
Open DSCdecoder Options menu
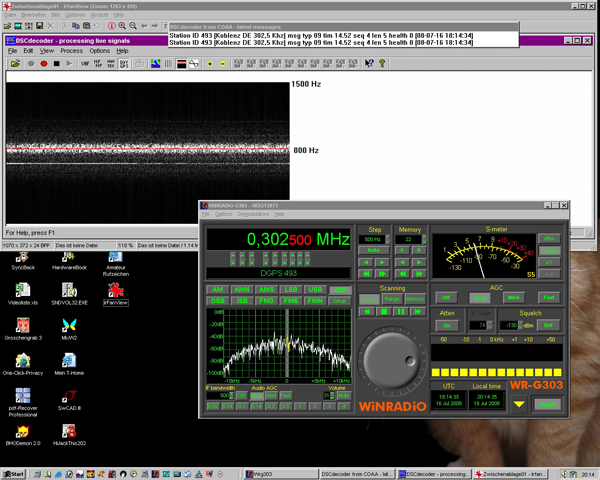pyautogui.click(x=99, y=51)
